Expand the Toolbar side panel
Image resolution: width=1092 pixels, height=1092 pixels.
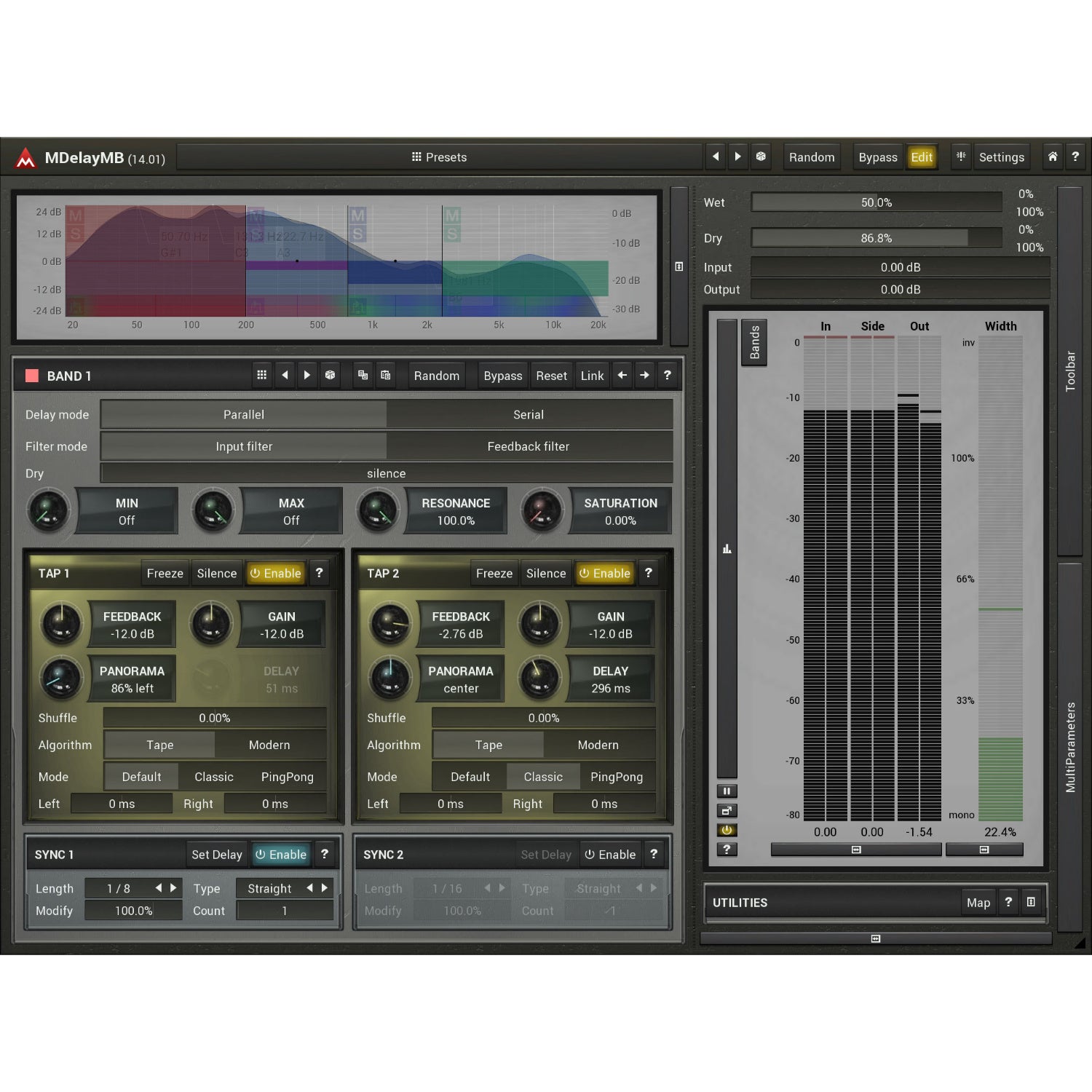click(x=1069, y=371)
